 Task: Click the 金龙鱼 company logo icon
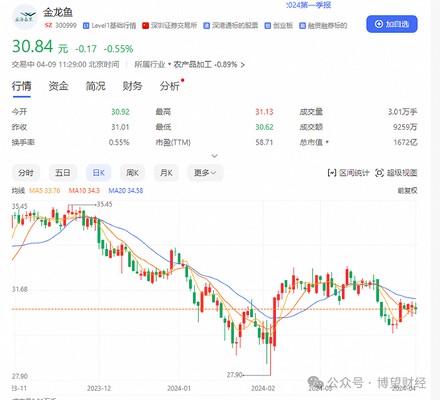pyautogui.click(x=25, y=17)
